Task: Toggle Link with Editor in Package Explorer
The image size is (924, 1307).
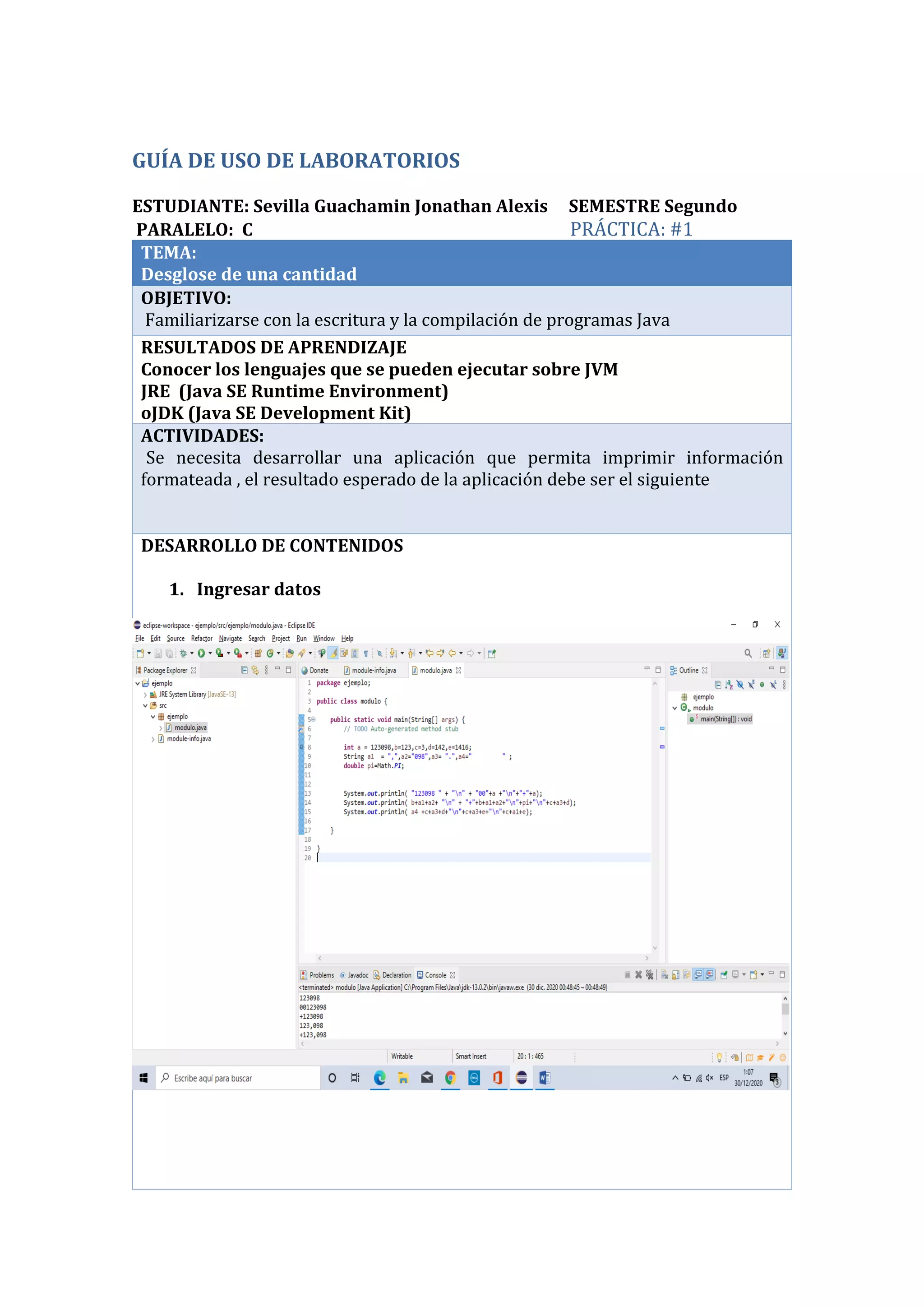Action: pos(255,670)
